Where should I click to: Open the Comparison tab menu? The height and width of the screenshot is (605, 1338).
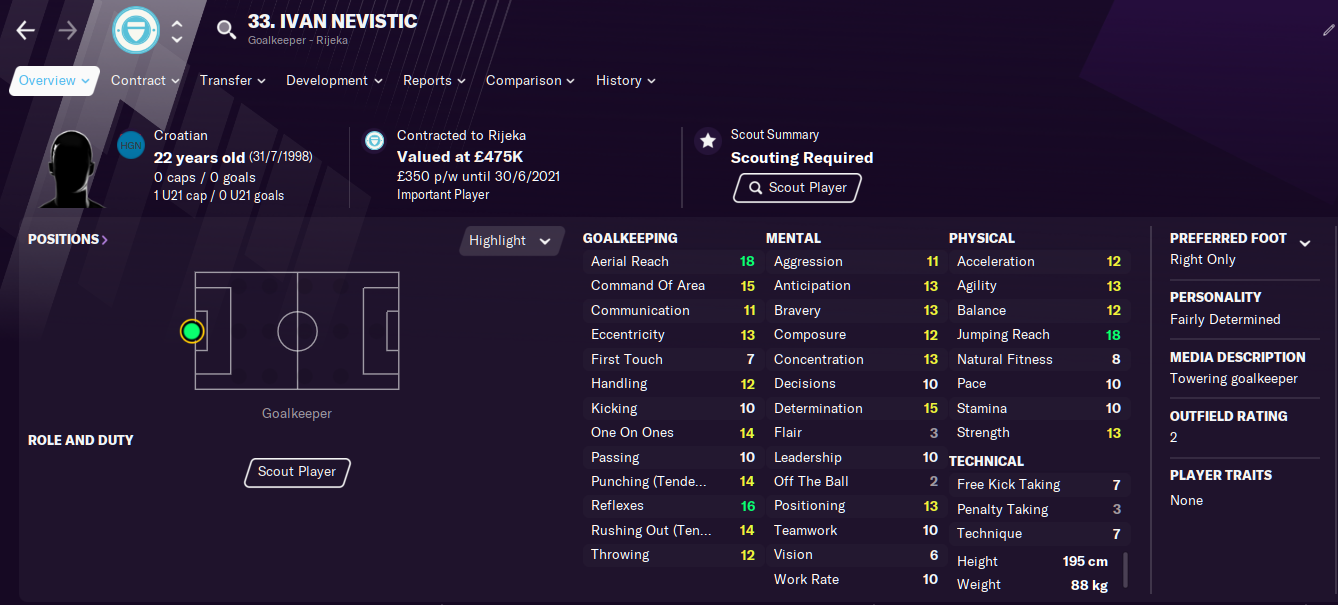(x=530, y=81)
